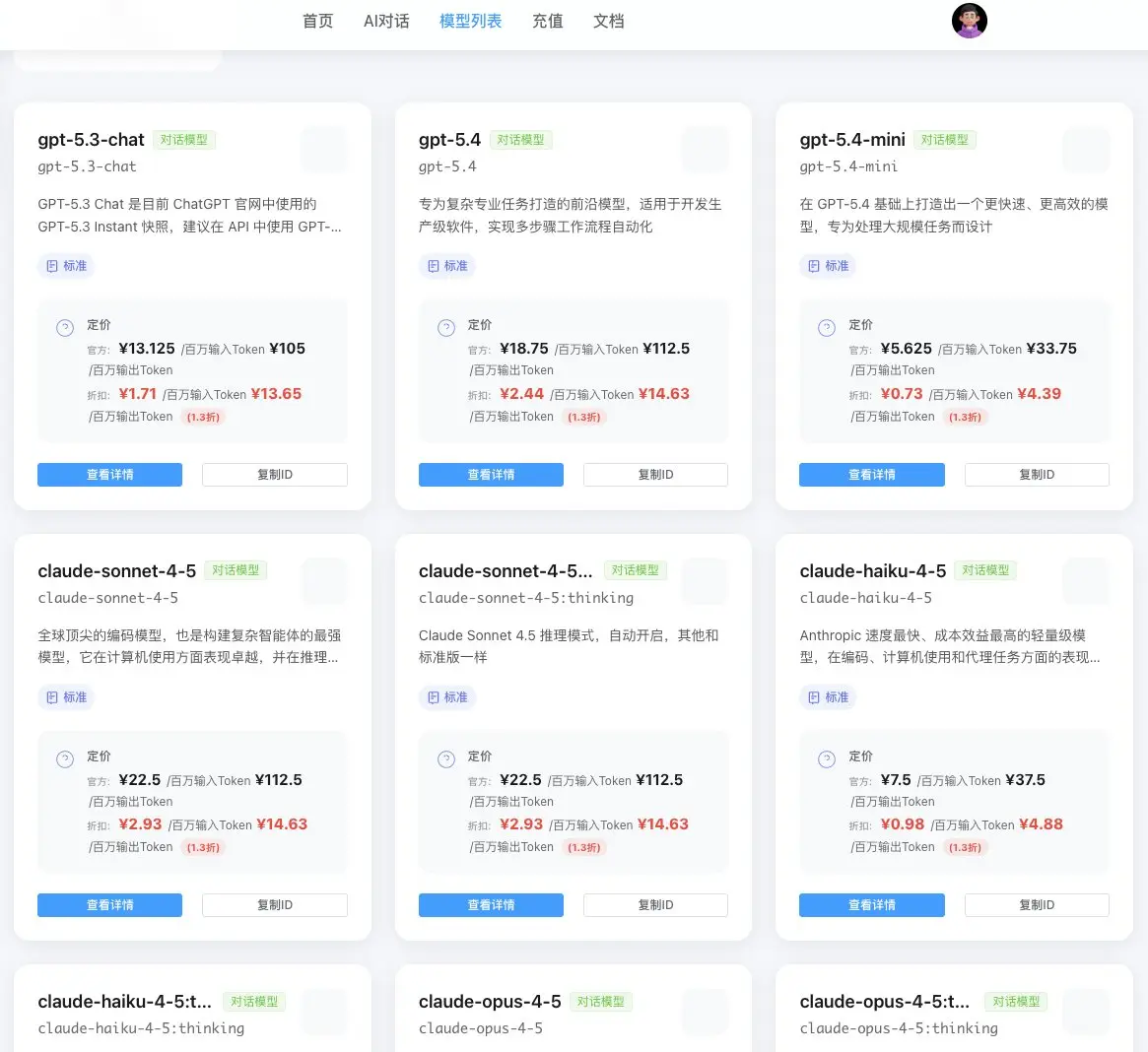The image size is (1148, 1052).
Task: Click 查看详情 for gpt-5.3-chat
Action: pyautogui.click(x=109, y=475)
